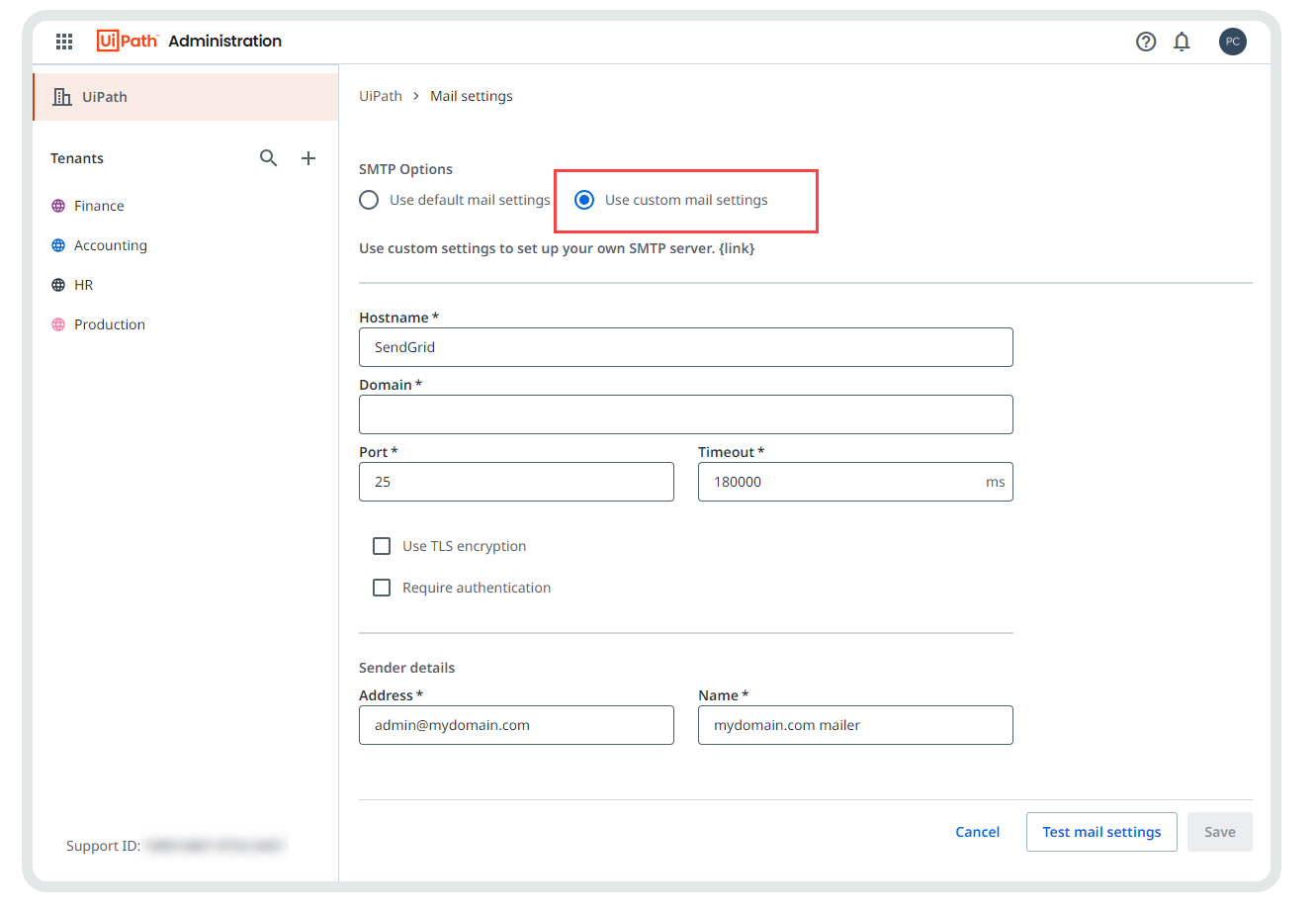
Task: Open the help question mark icon
Action: [1146, 42]
